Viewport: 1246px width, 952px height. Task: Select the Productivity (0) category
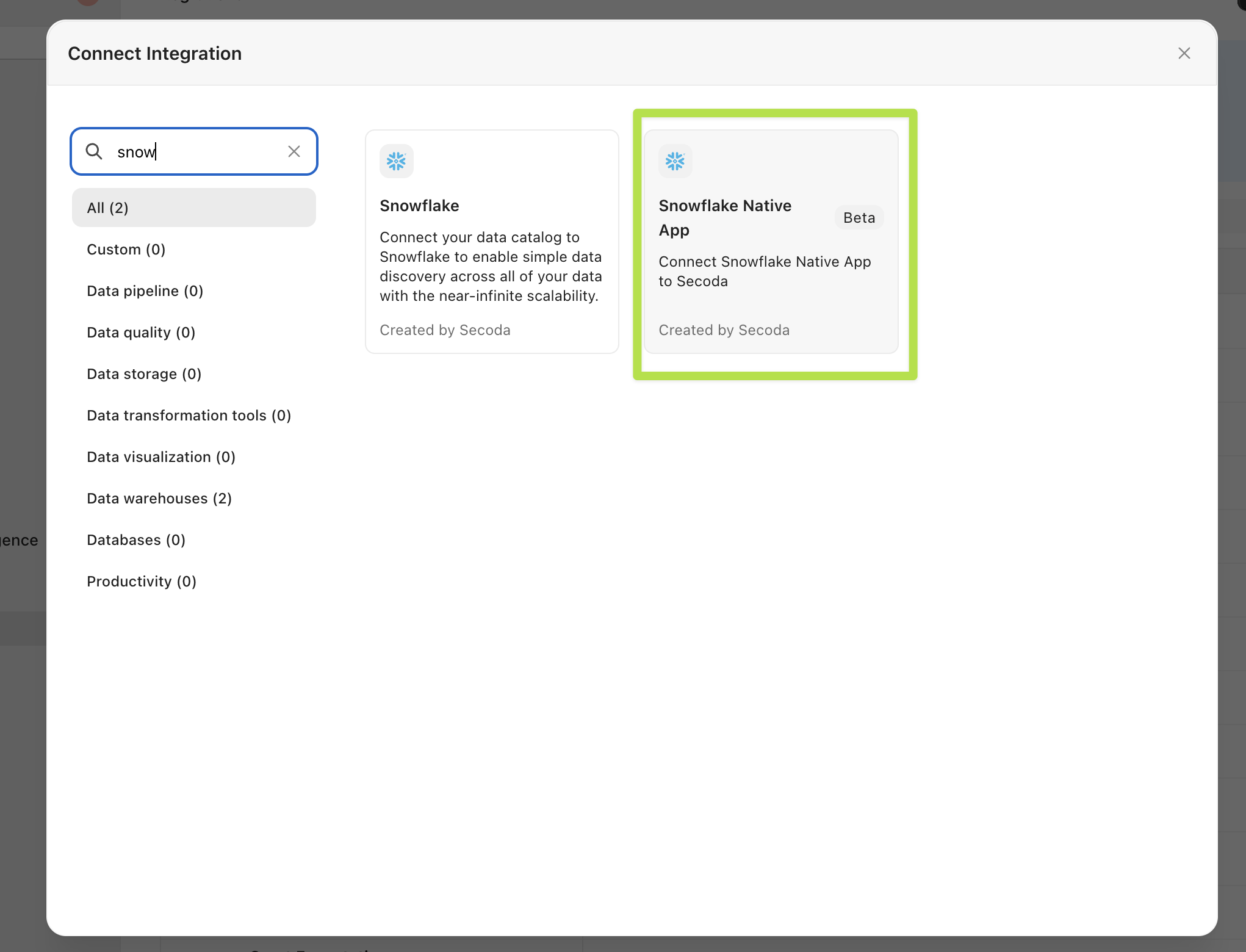coord(142,581)
